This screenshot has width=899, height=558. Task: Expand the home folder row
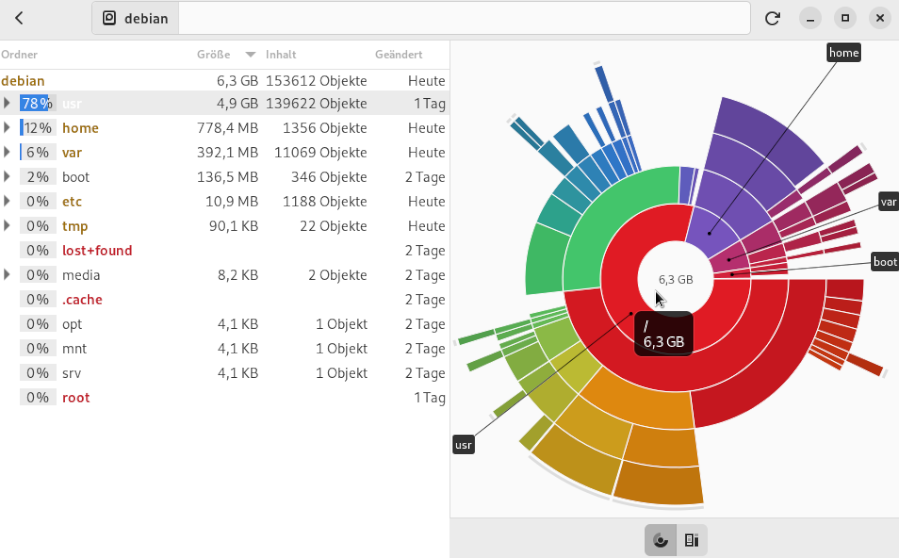tap(7, 127)
